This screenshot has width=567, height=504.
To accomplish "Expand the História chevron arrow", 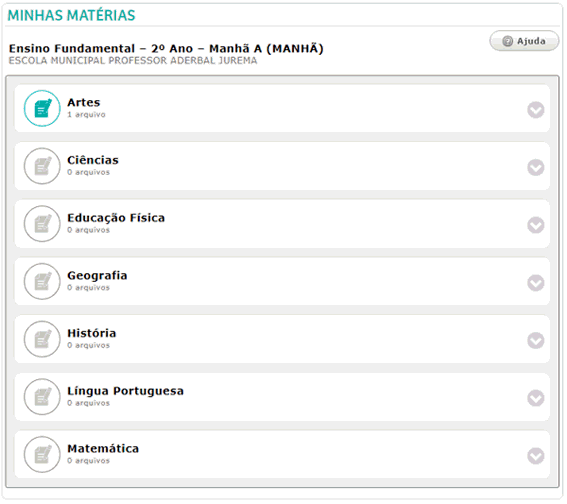I will [x=536, y=341].
